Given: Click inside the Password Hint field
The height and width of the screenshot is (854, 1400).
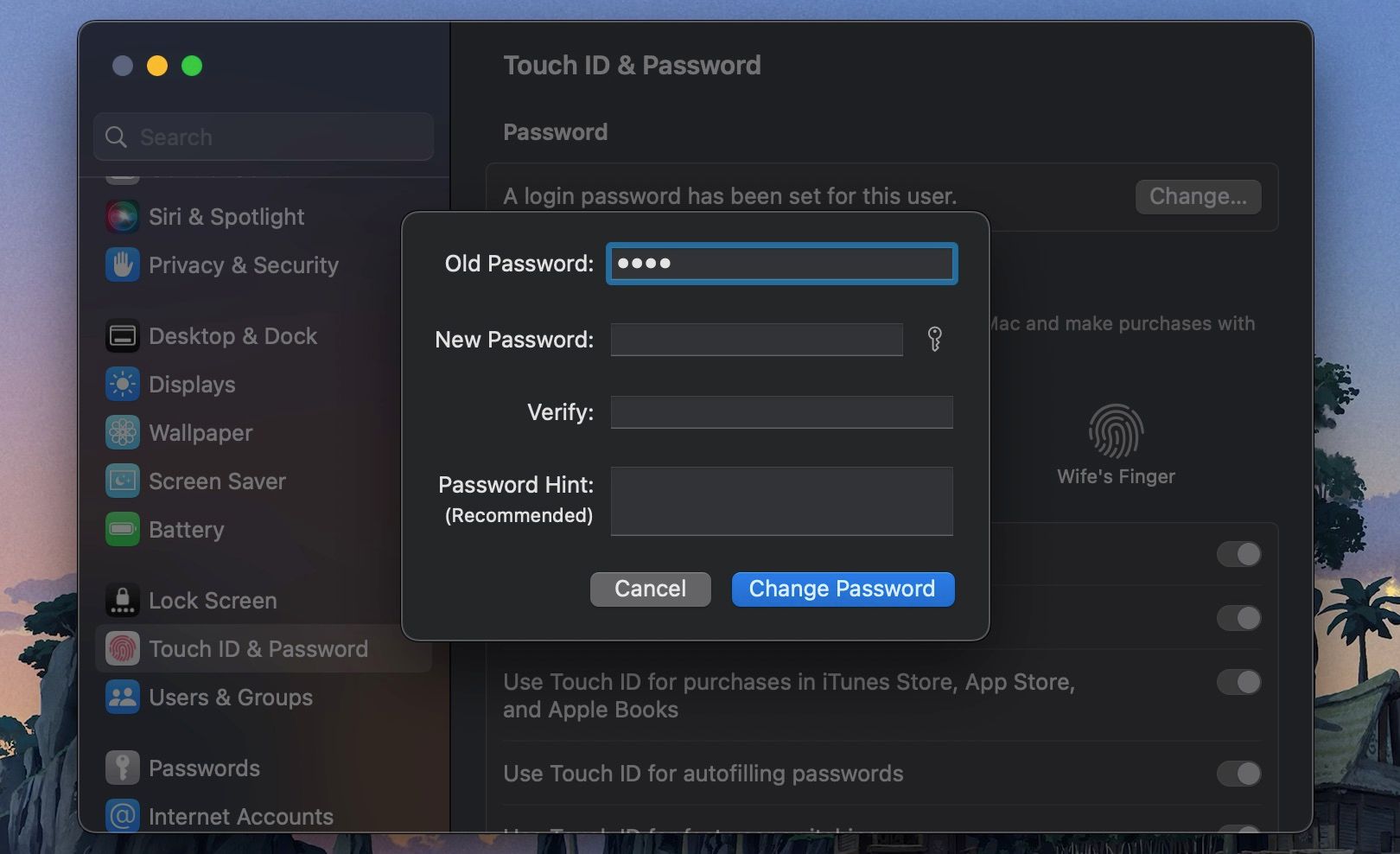Looking at the screenshot, I should (780, 500).
